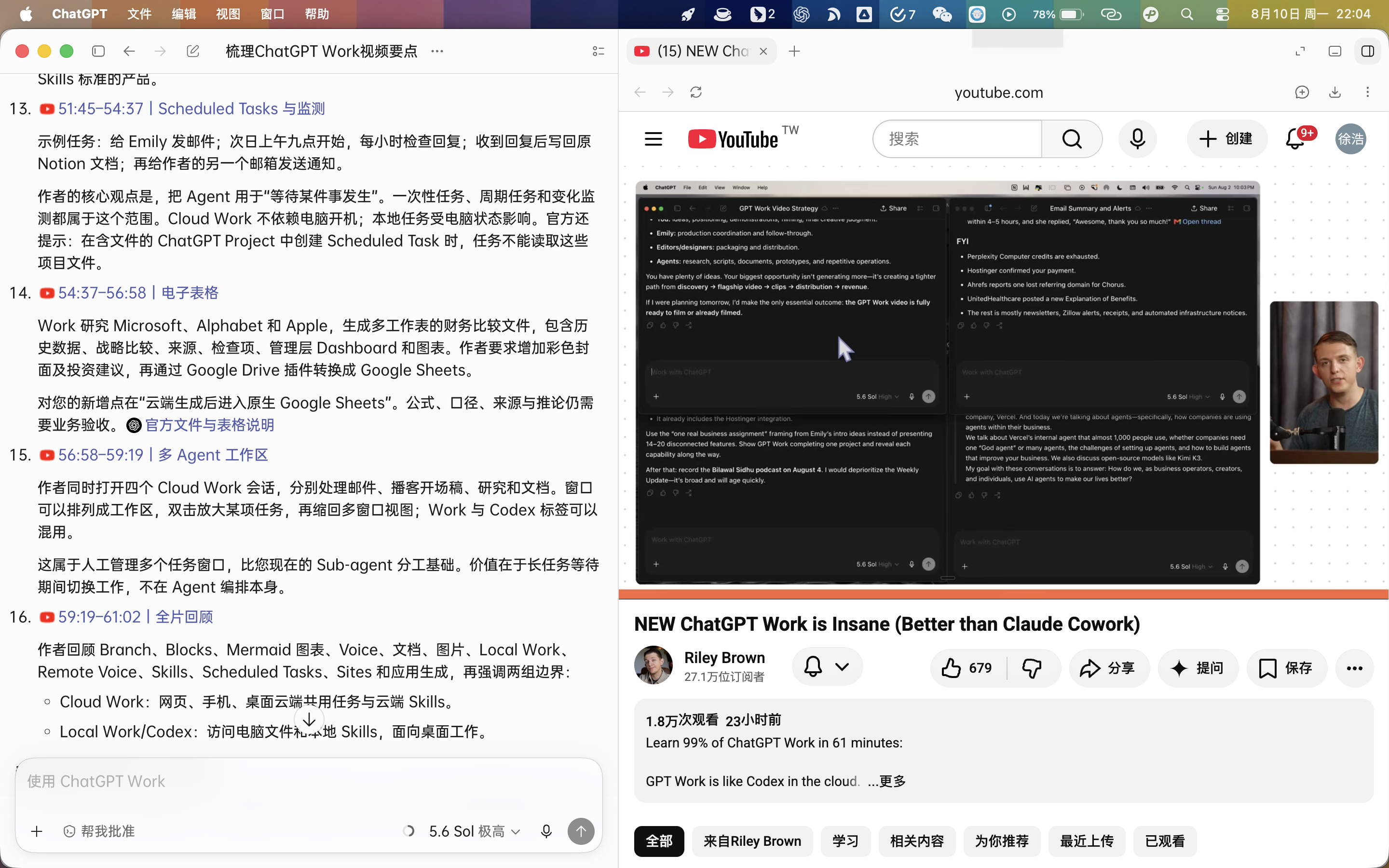Click the youtube.com address bar

click(999, 93)
